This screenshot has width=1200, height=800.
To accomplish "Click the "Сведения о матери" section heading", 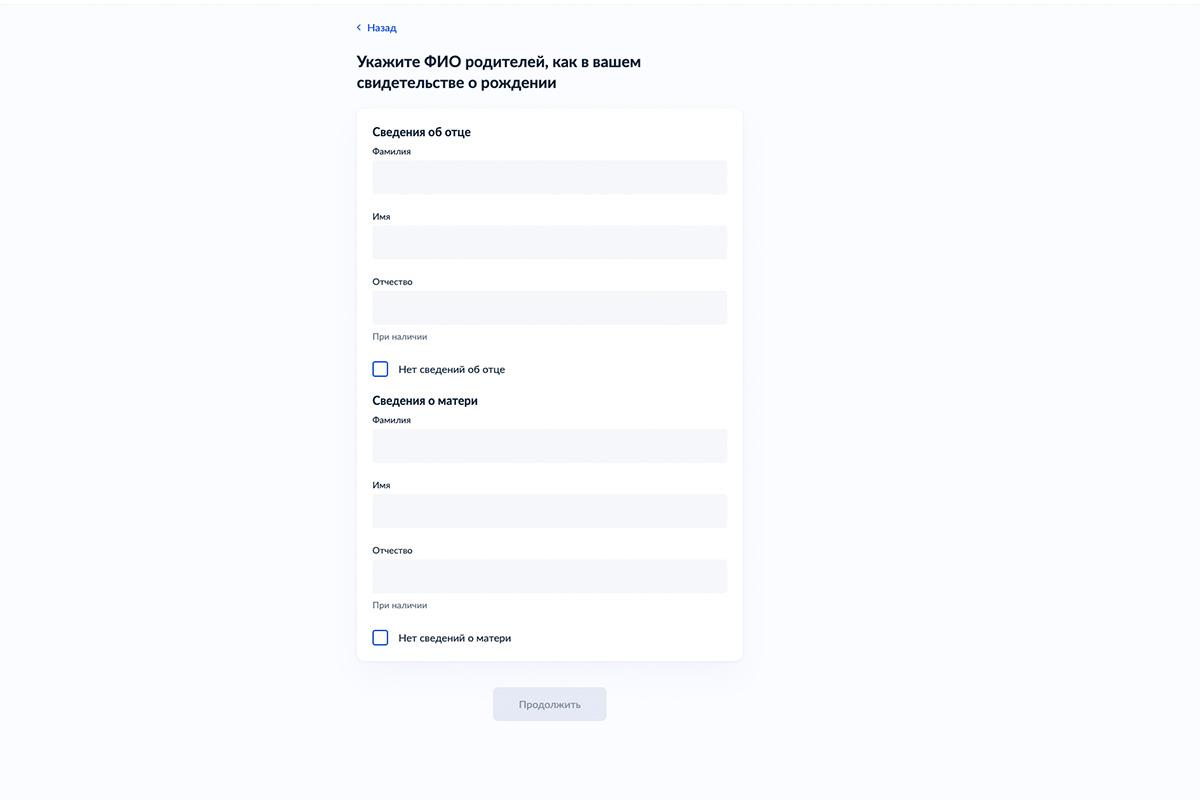I will click(x=425, y=401).
